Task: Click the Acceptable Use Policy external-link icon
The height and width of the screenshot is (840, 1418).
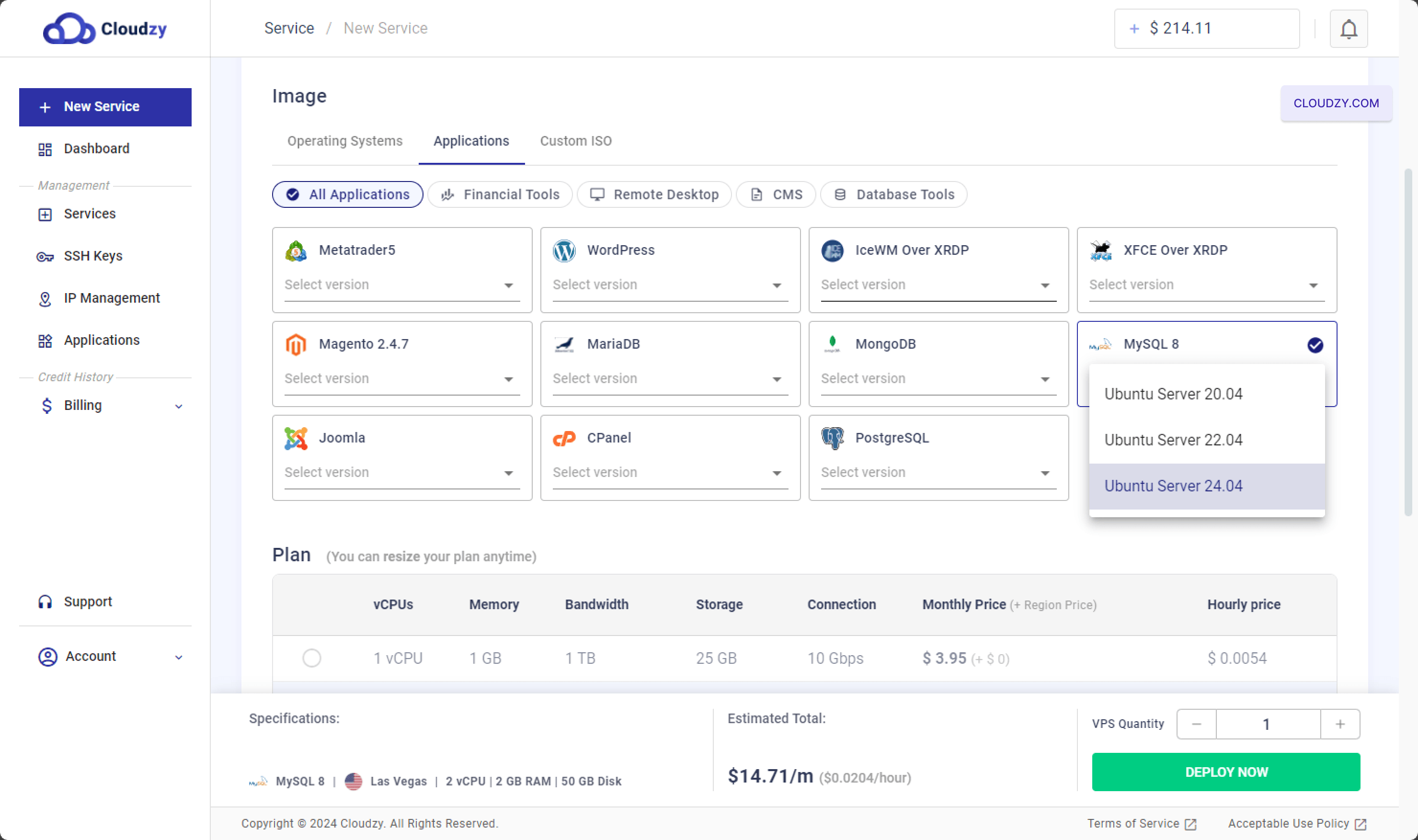Action: coord(1361,824)
